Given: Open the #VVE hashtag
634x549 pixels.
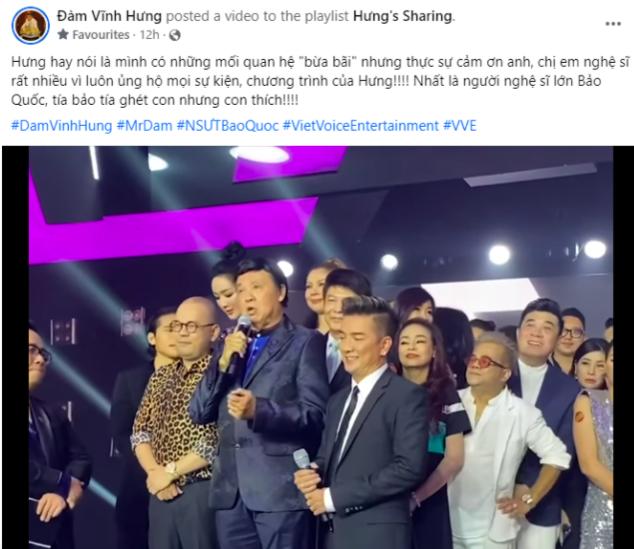Looking at the screenshot, I should point(460,126).
